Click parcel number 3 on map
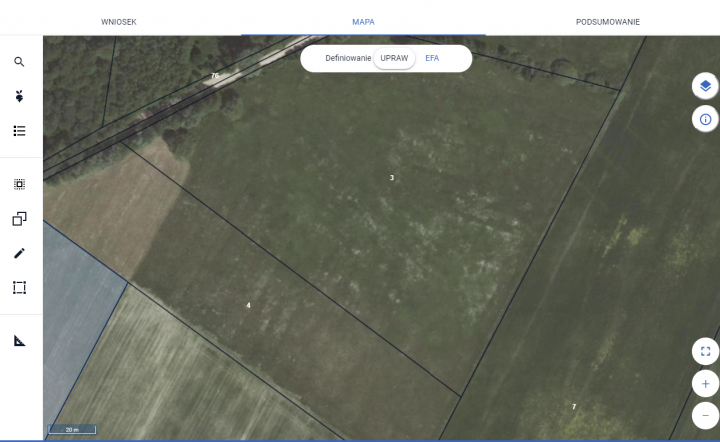720x442 pixels. (391, 178)
